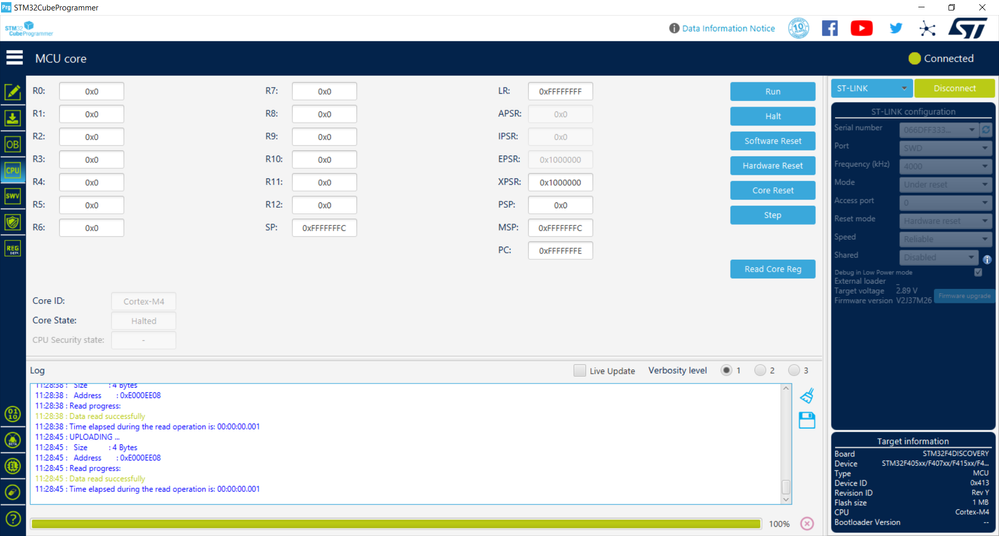Select verbosity level 1

(726, 370)
